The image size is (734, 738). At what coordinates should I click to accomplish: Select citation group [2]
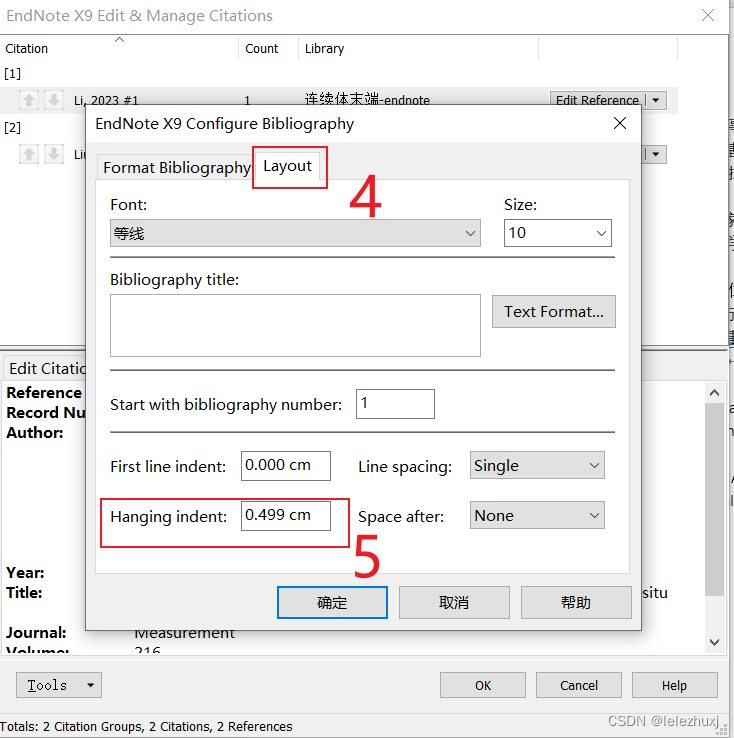(12, 128)
